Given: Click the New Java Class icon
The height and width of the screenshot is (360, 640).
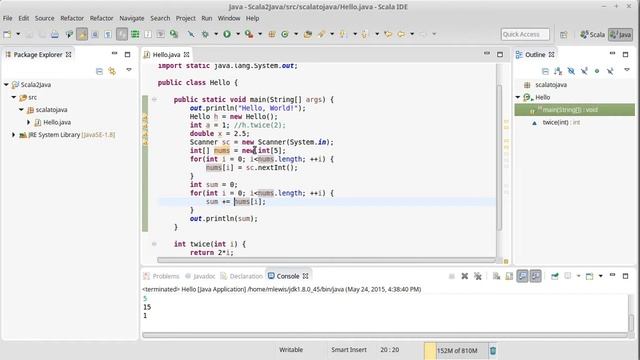Looking at the screenshot, I should pyautogui.click(x=285, y=35).
